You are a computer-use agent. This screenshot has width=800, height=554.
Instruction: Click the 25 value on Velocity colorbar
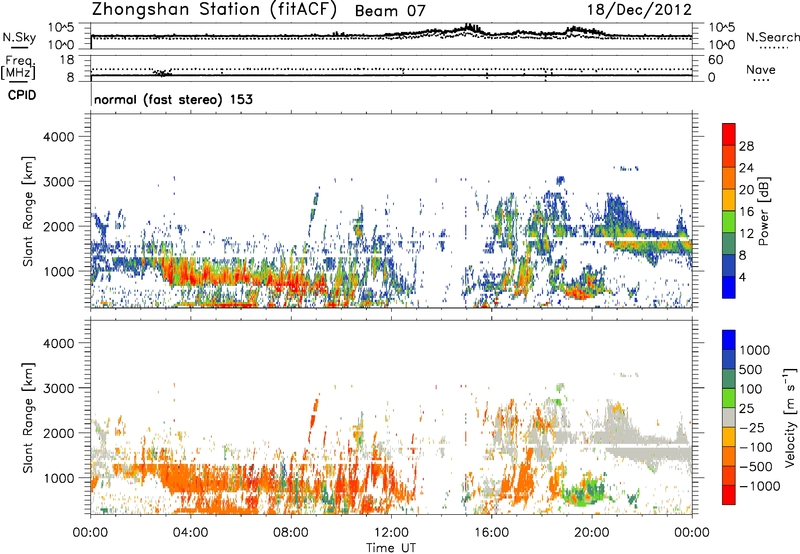click(x=746, y=408)
